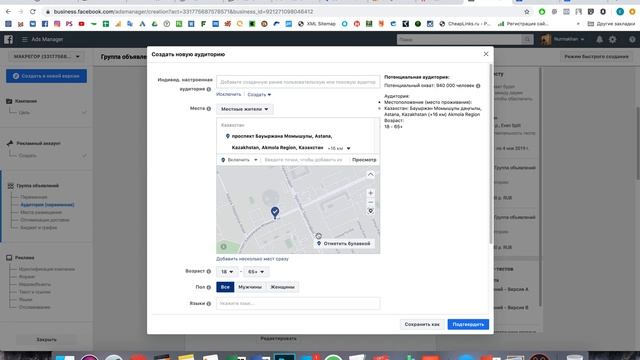The image size is (640, 360).
Task: Zoom out on the map
Action: [370, 202]
